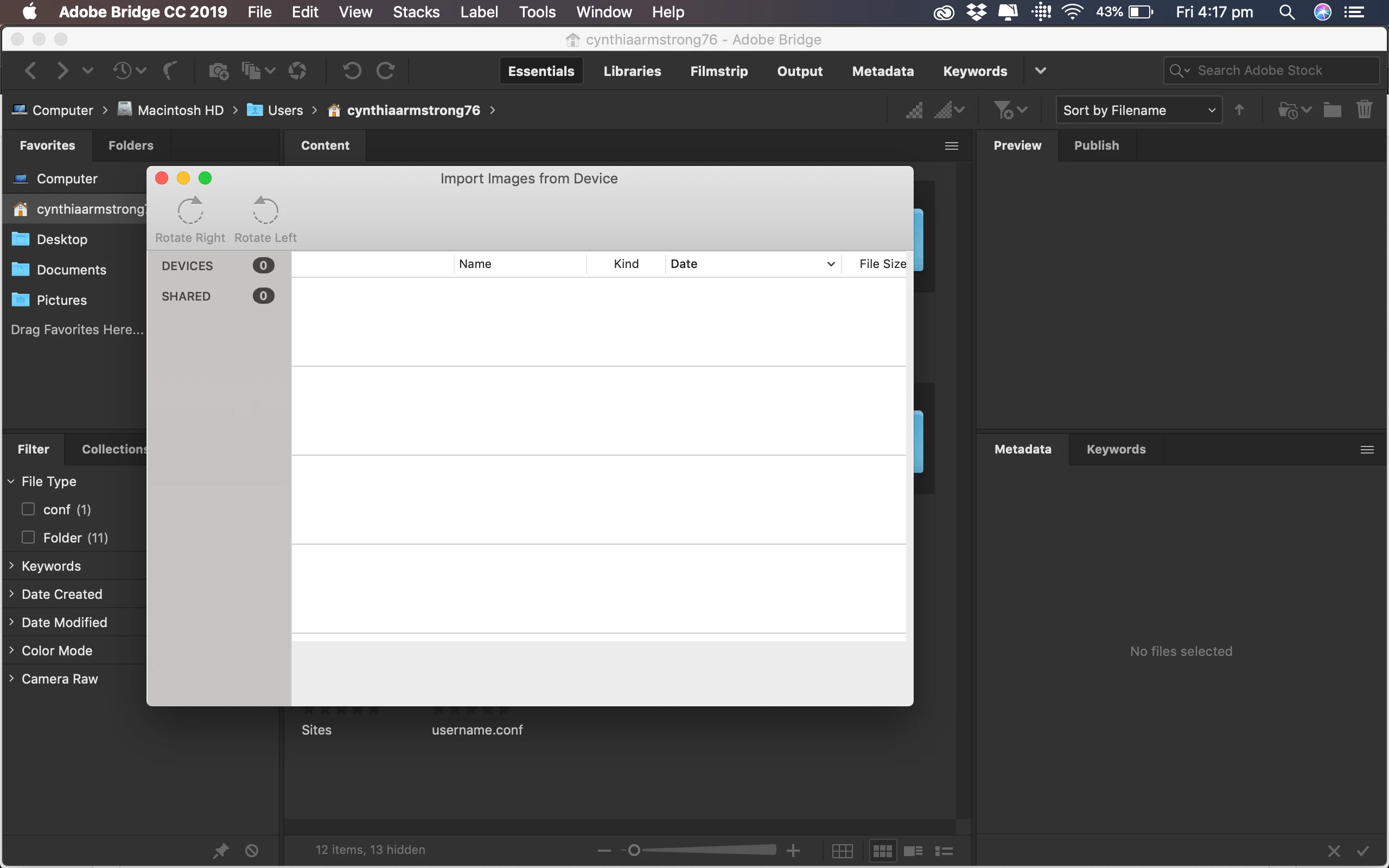Switch to details view icon
Viewport: 1389px width, 868px height.
(x=913, y=851)
